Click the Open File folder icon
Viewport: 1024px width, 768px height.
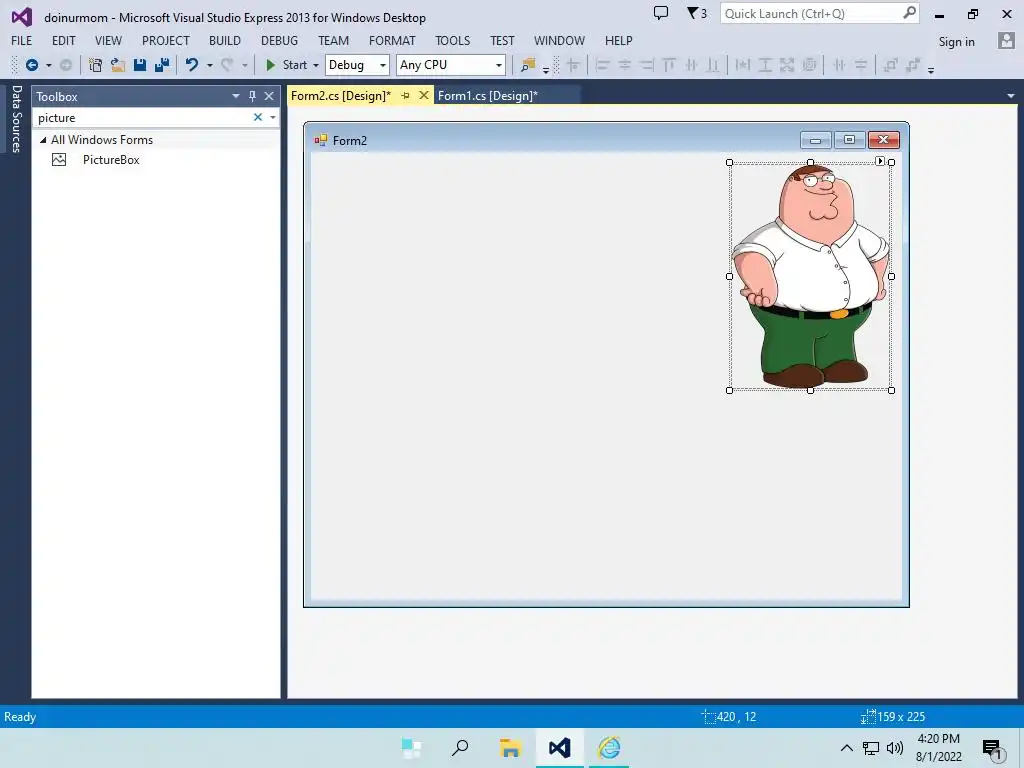click(x=118, y=65)
